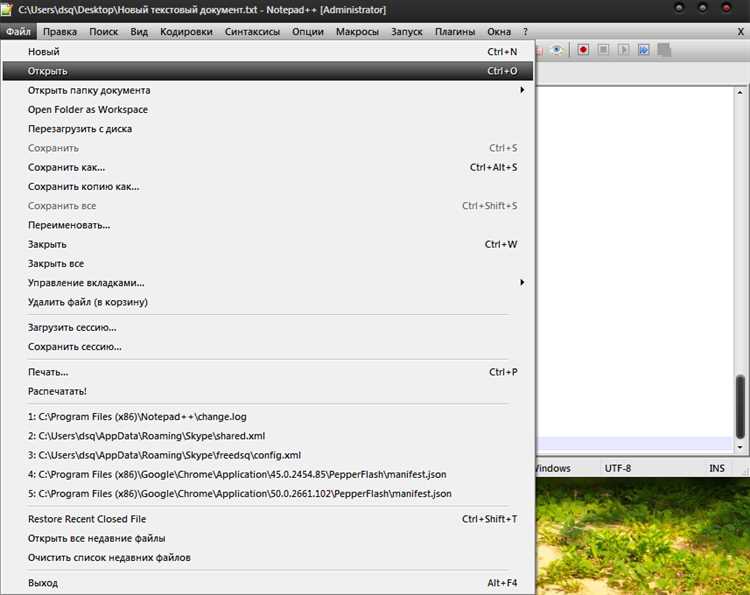Image resolution: width=750 pixels, height=595 pixels.
Task: Open recent file 3: freedsq config.xml
Action: pyautogui.click(x=268, y=455)
